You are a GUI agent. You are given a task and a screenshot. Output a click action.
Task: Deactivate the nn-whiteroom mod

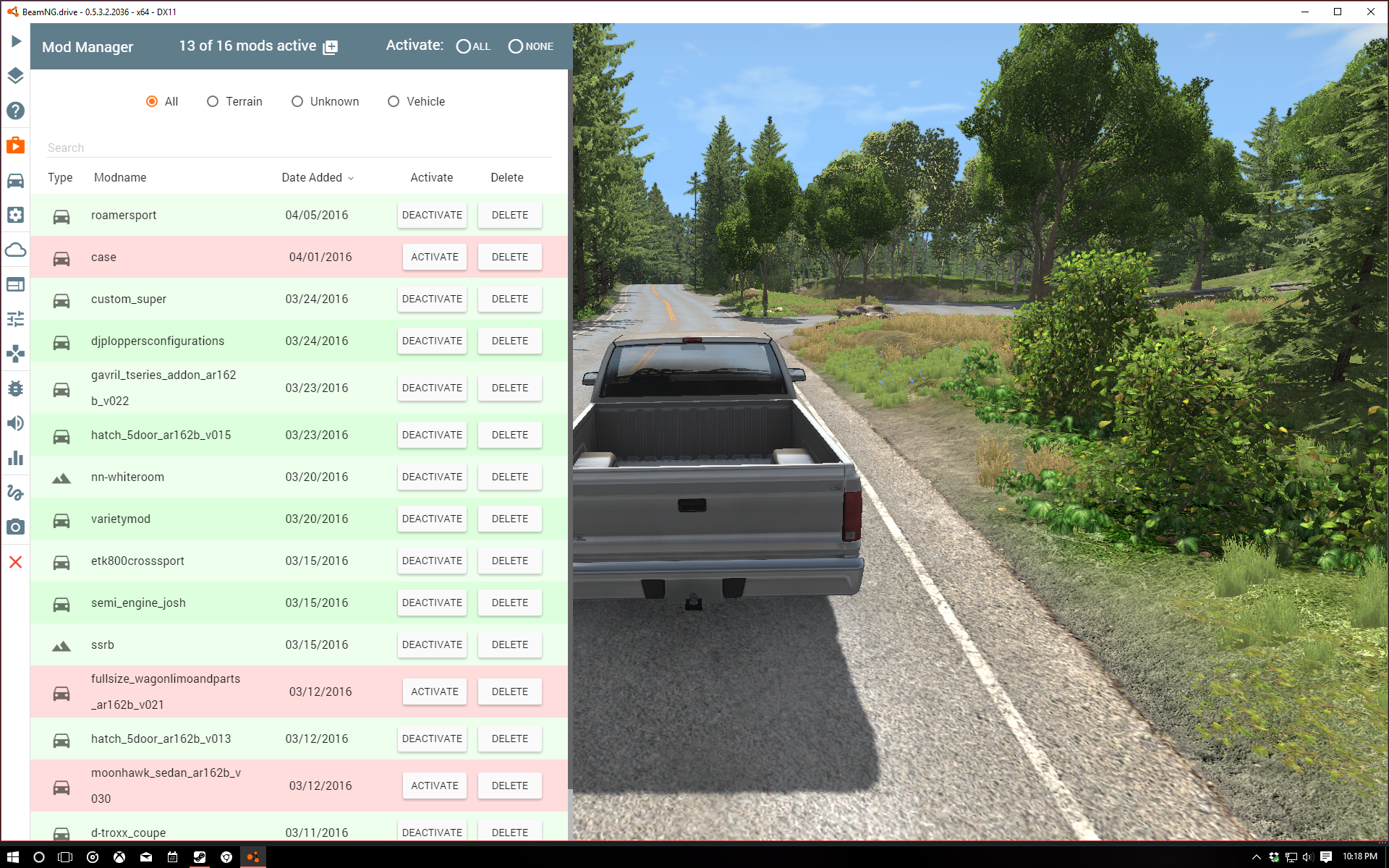(432, 477)
